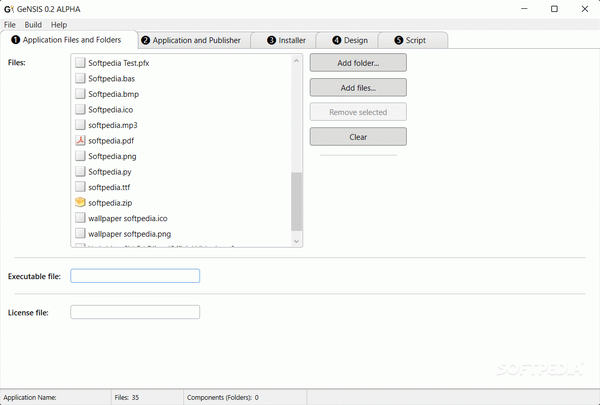This screenshot has height=405, width=600.
Task: Click the file icon beside Softpedia Test.pfx
Action: pyautogui.click(x=80, y=62)
